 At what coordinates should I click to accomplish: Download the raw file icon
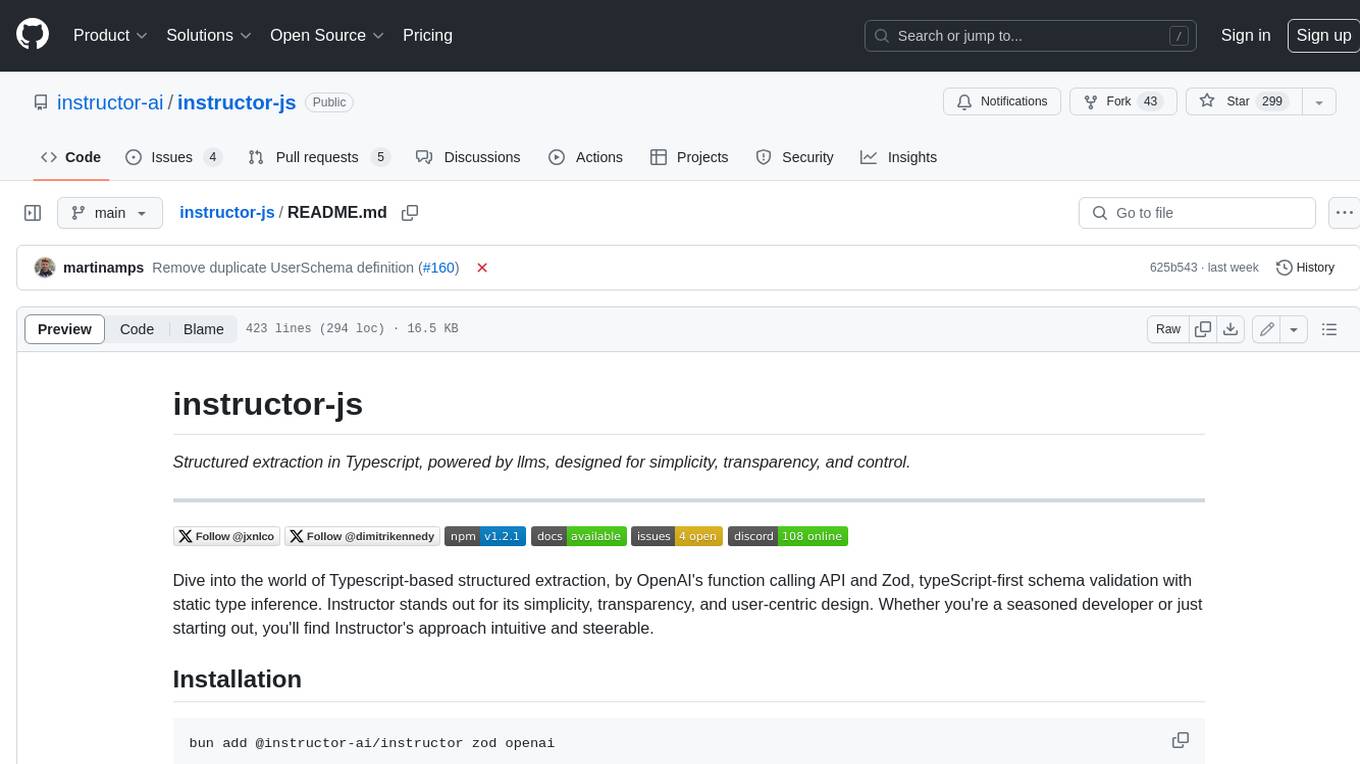pyautogui.click(x=1231, y=329)
